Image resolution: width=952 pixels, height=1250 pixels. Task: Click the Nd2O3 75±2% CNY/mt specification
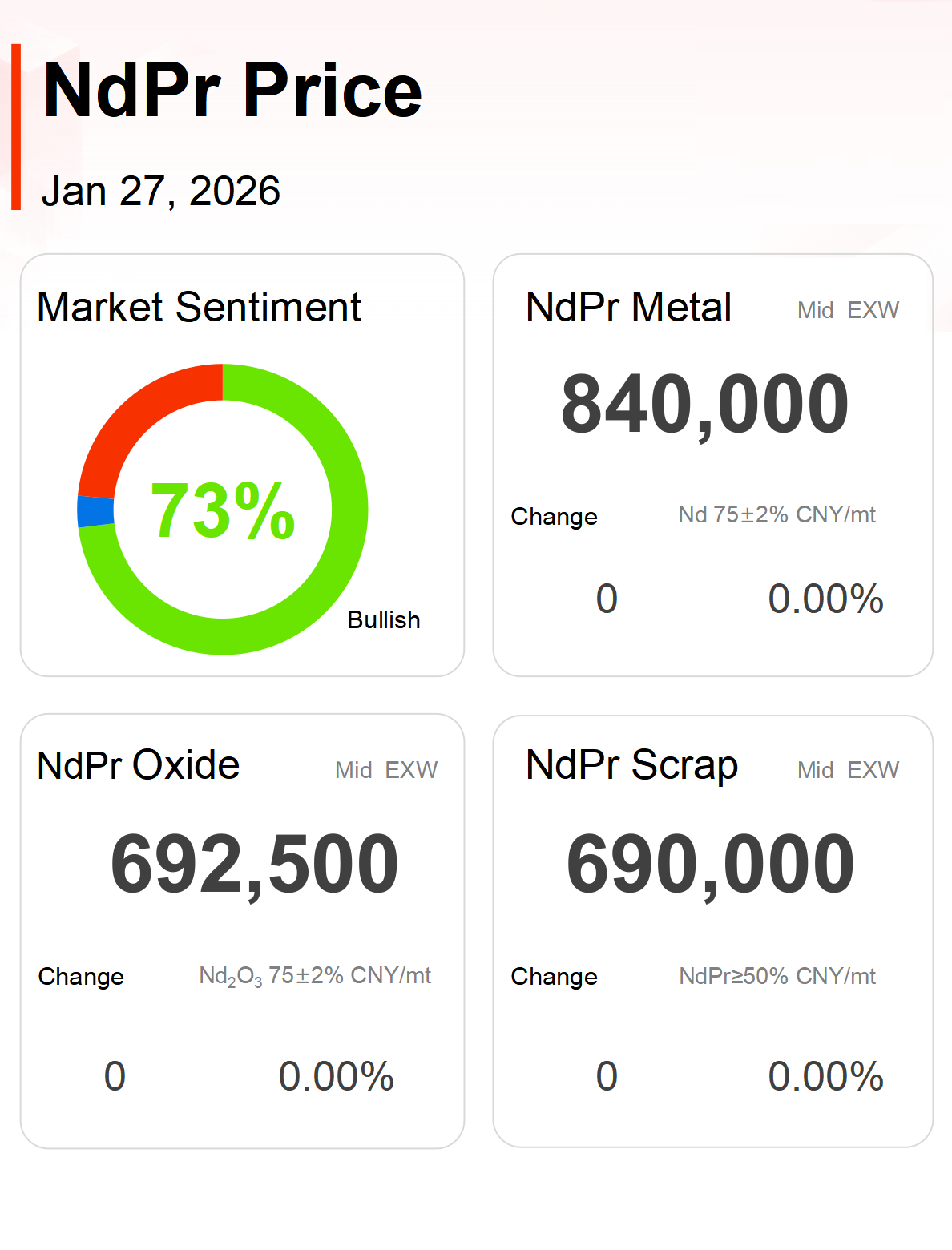click(x=315, y=976)
